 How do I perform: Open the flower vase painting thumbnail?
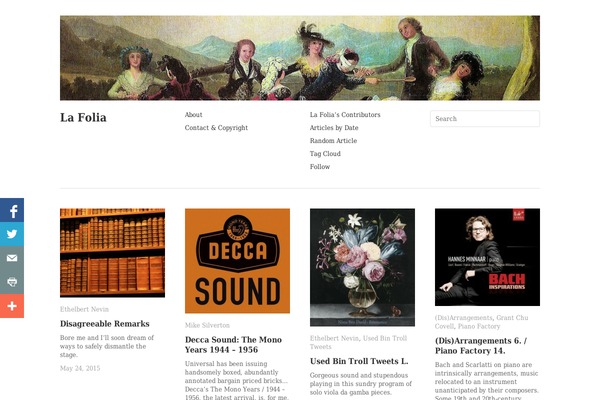(x=362, y=267)
